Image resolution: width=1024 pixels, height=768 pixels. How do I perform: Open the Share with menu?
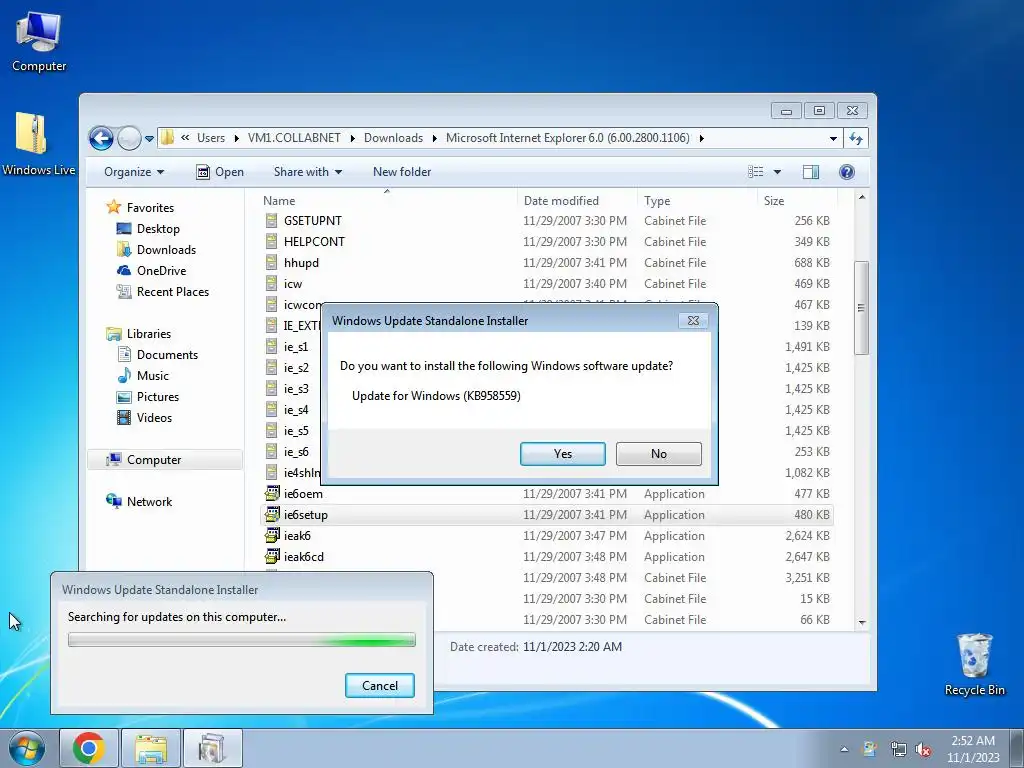click(x=308, y=172)
